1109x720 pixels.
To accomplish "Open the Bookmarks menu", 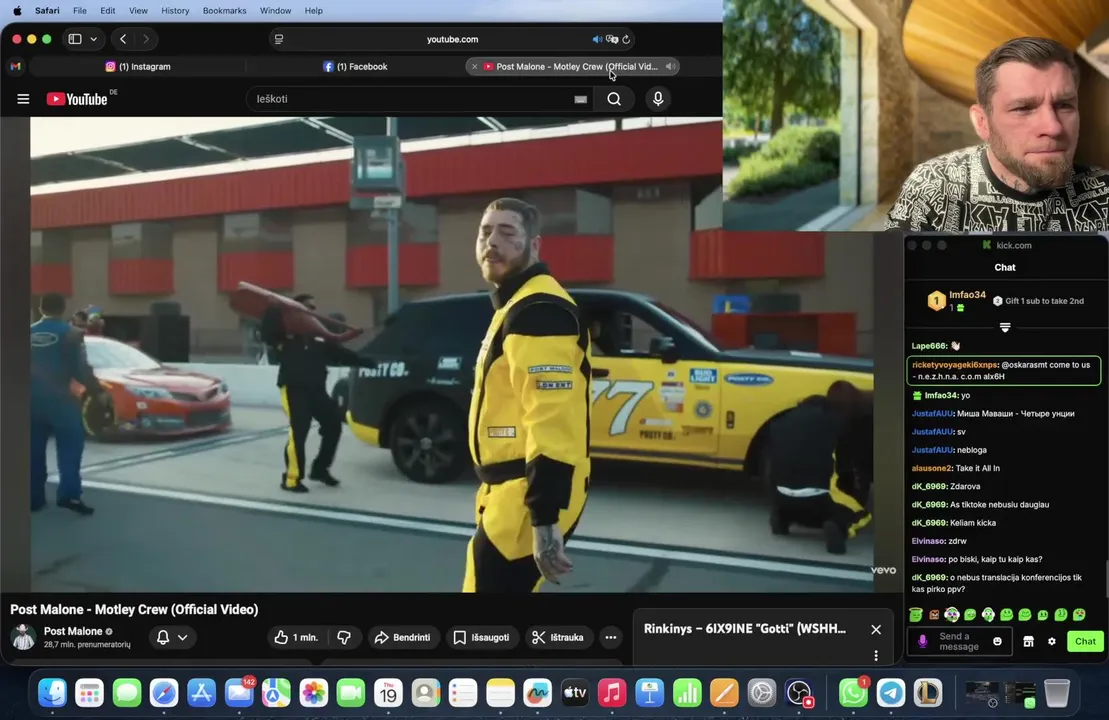I will point(224,11).
